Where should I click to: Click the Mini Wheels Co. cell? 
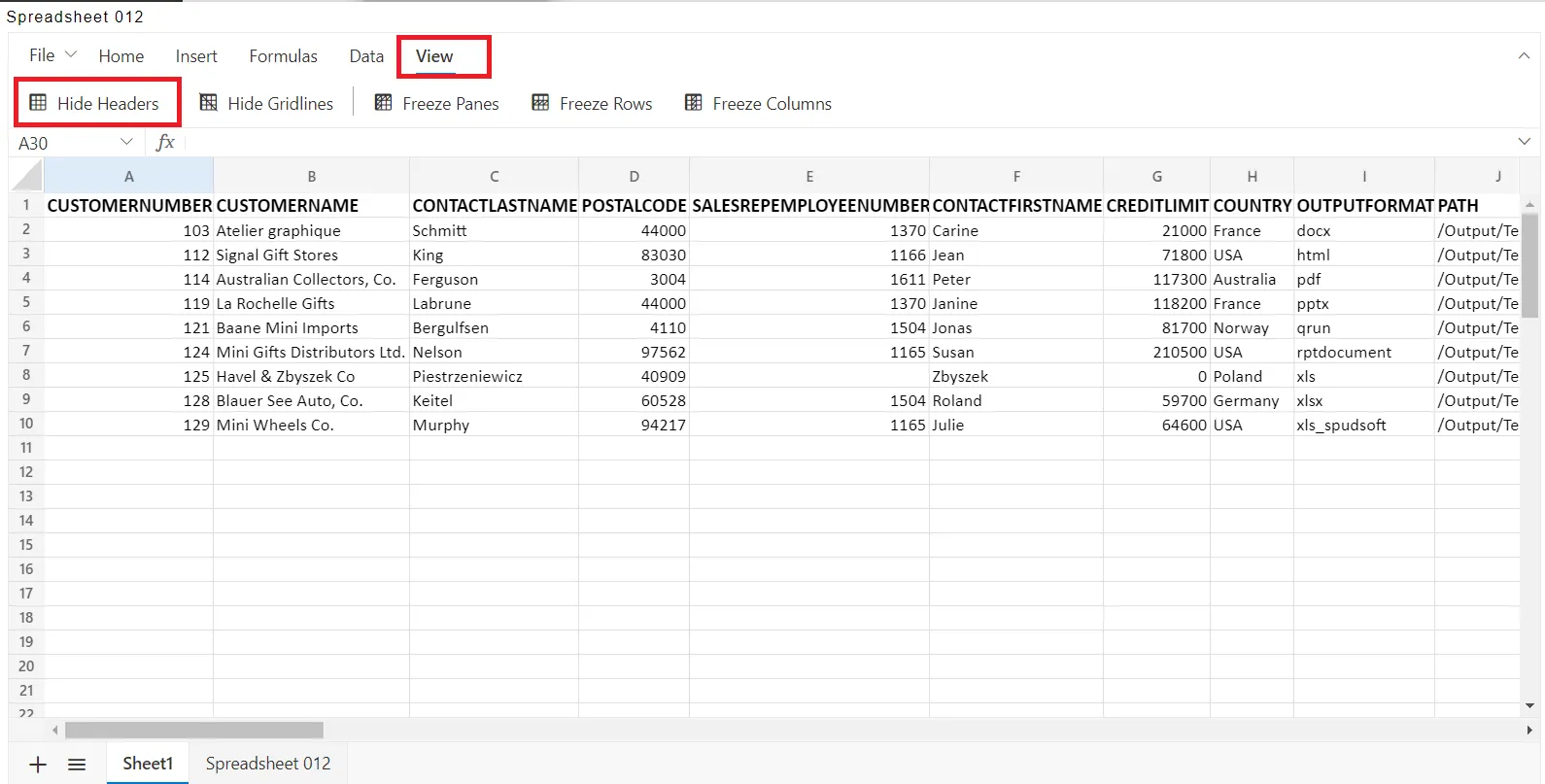[311, 425]
